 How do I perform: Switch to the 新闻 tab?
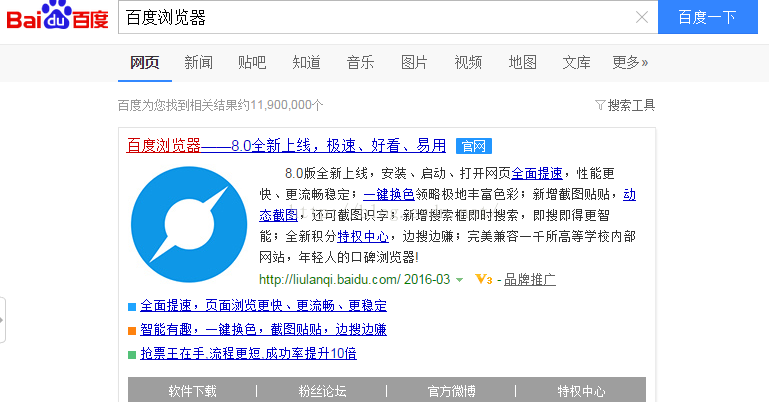point(198,63)
